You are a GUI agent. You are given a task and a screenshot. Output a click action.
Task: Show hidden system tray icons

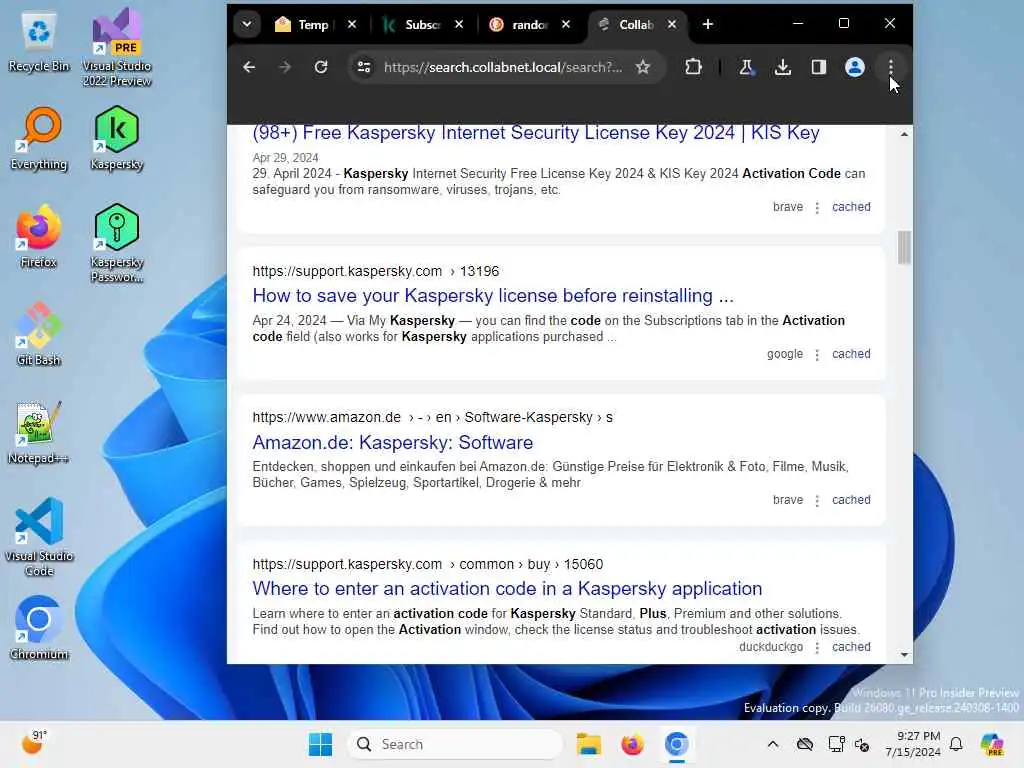coord(773,744)
